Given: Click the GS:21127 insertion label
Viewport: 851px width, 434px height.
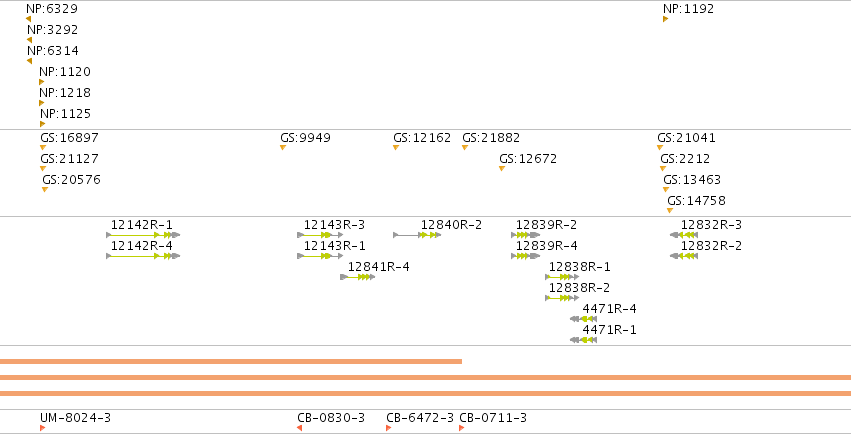Looking at the screenshot, I should pyautogui.click(x=69, y=159).
